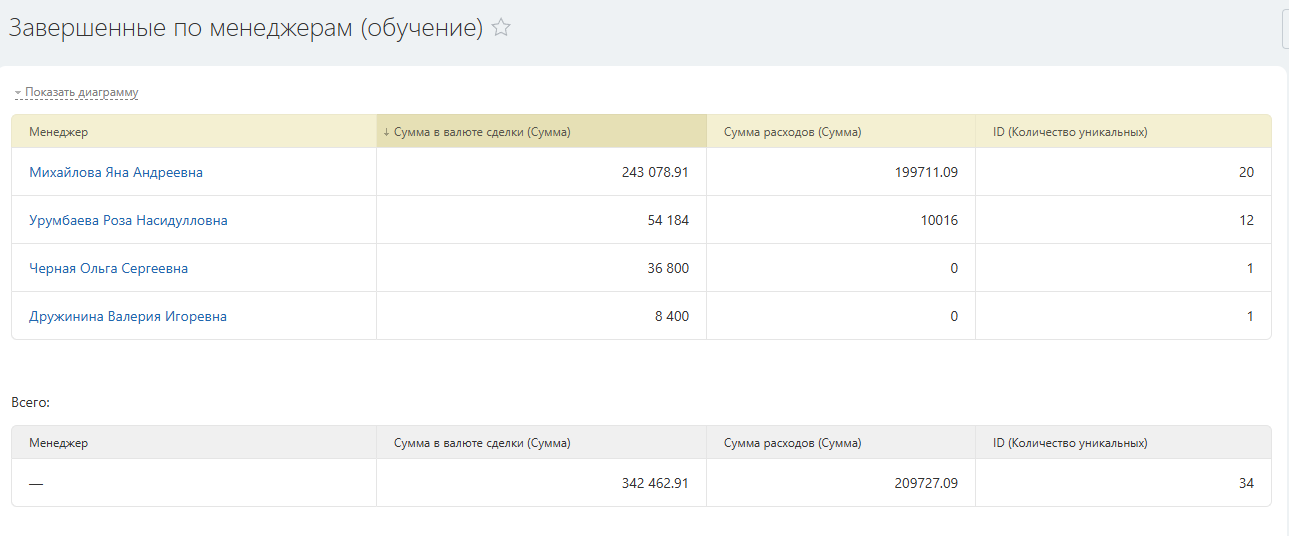Click the 54 184 deal sum cell
The width and height of the screenshot is (1289, 536).
(x=668, y=221)
